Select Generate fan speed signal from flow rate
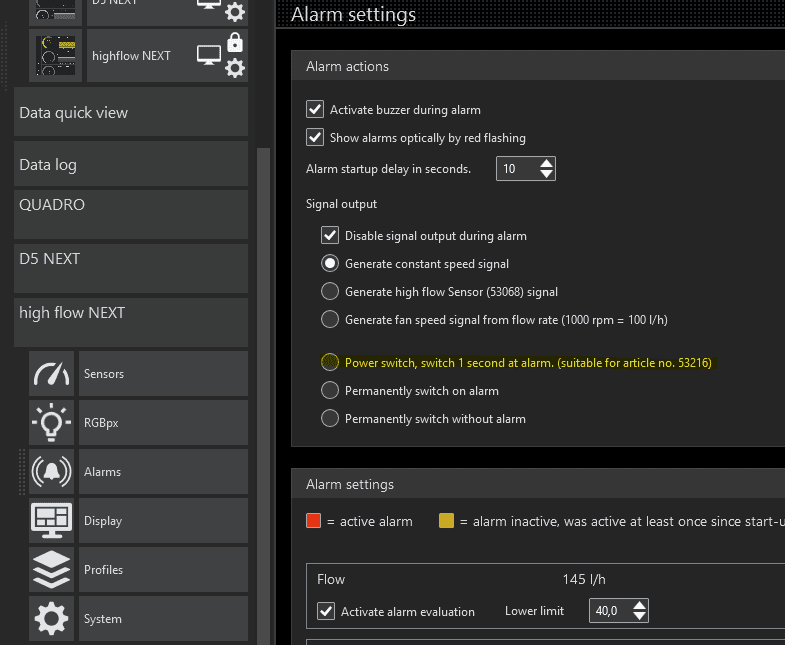 coord(330,319)
